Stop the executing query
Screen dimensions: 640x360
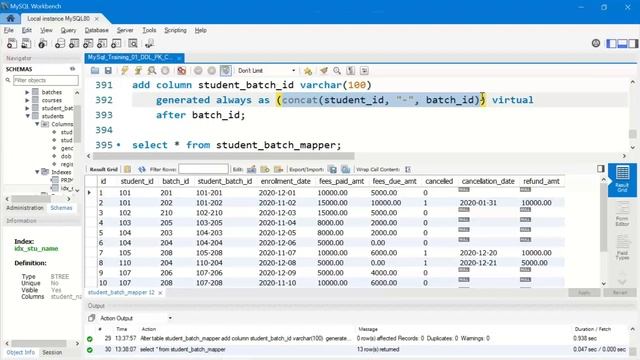(x=165, y=71)
